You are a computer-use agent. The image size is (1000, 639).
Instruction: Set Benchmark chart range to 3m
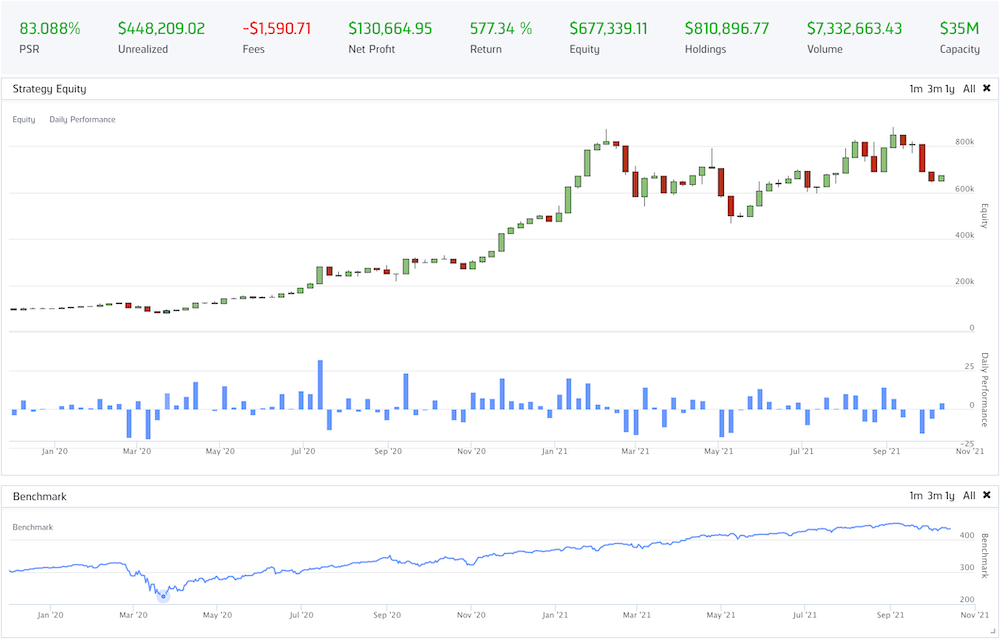click(934, 496)
